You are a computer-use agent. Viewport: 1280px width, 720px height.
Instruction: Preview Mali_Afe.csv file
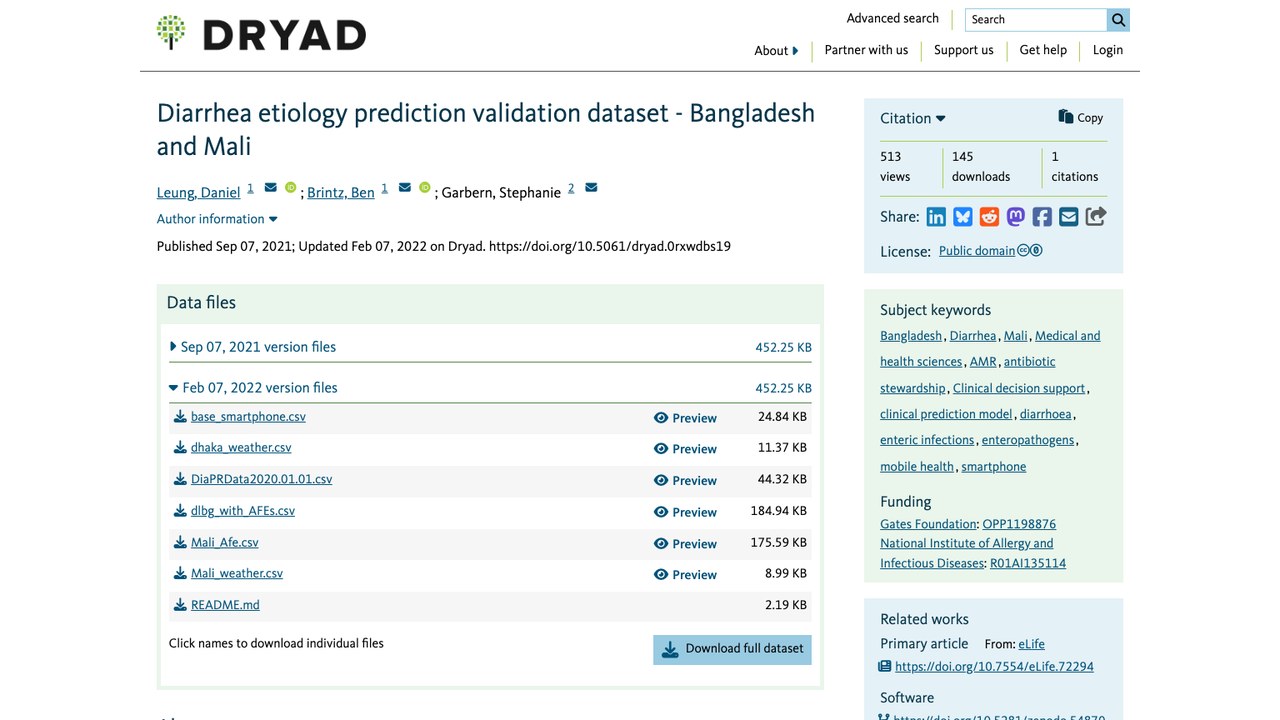685,544
